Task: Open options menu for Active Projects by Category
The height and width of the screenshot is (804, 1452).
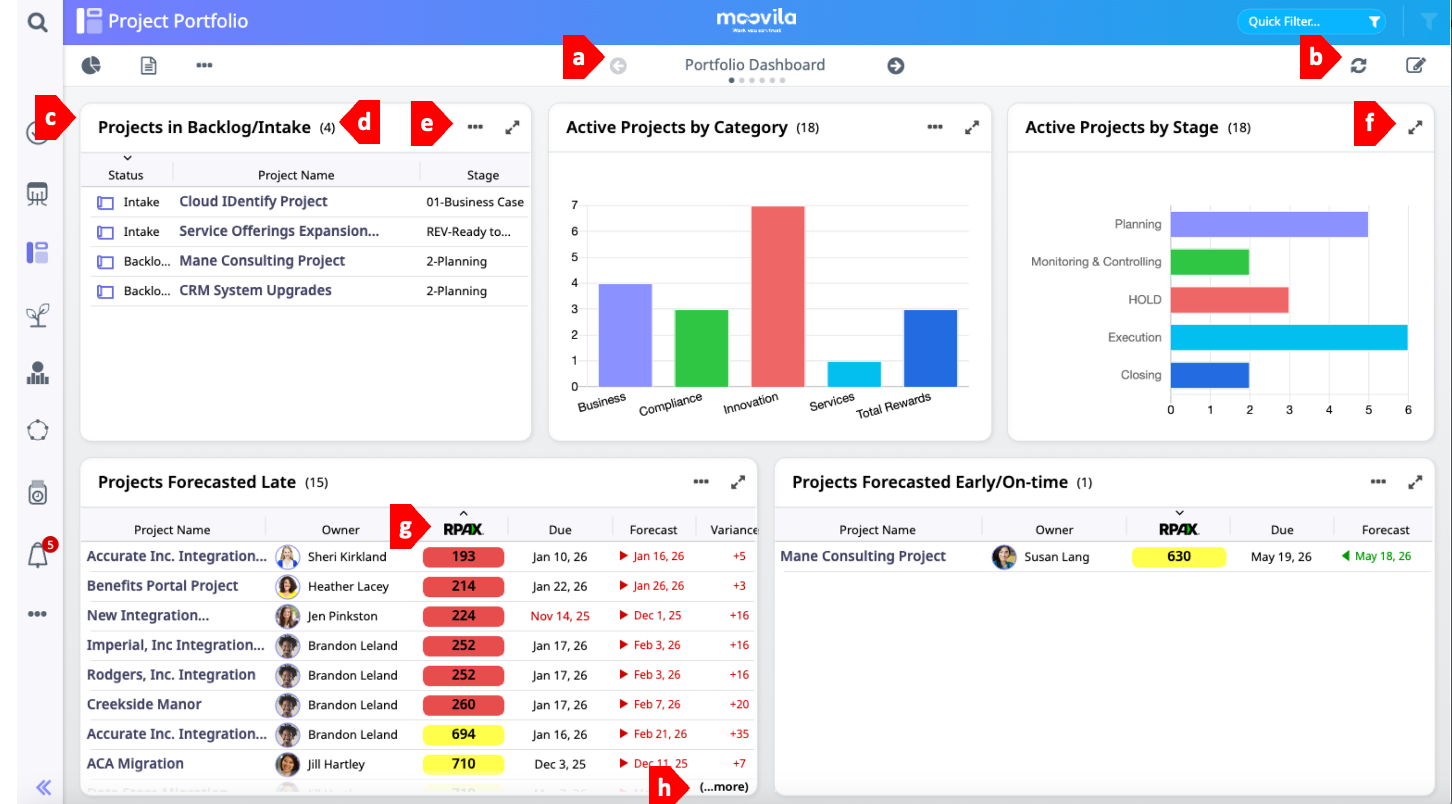Action: tap(935, 128)
